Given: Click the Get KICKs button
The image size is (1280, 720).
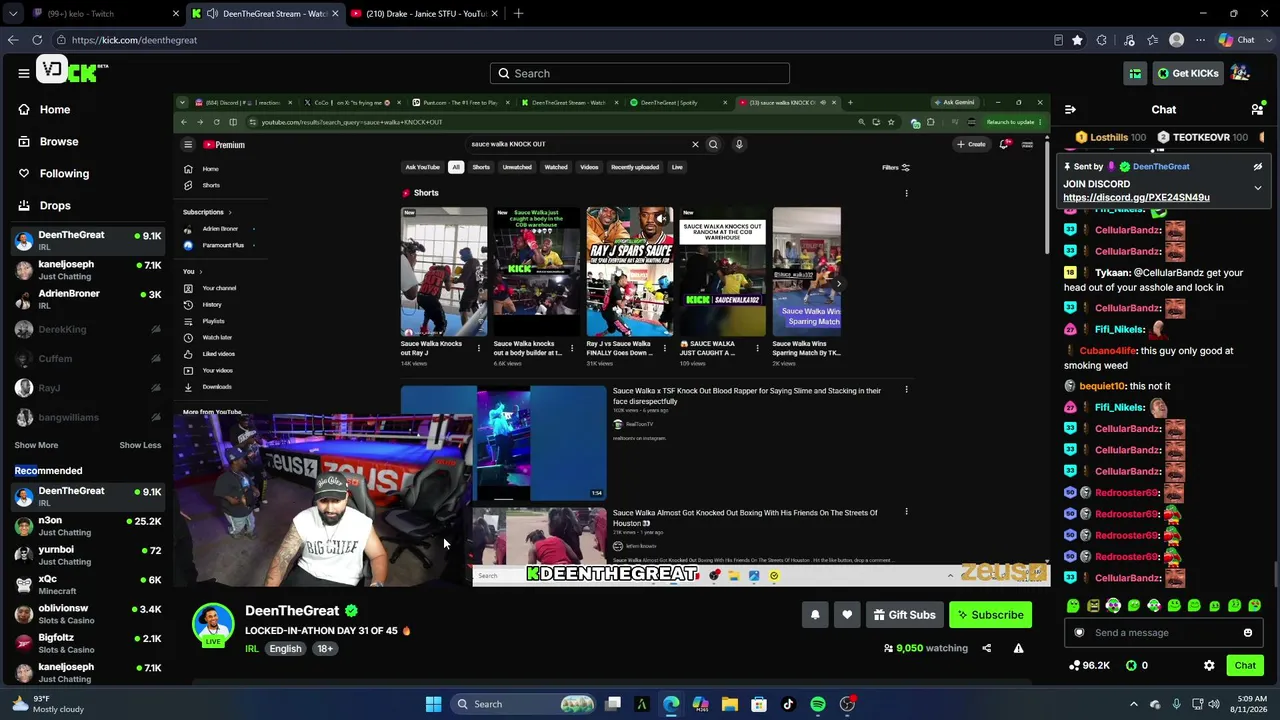Looking at the screenshot, I should point(1188,73).
